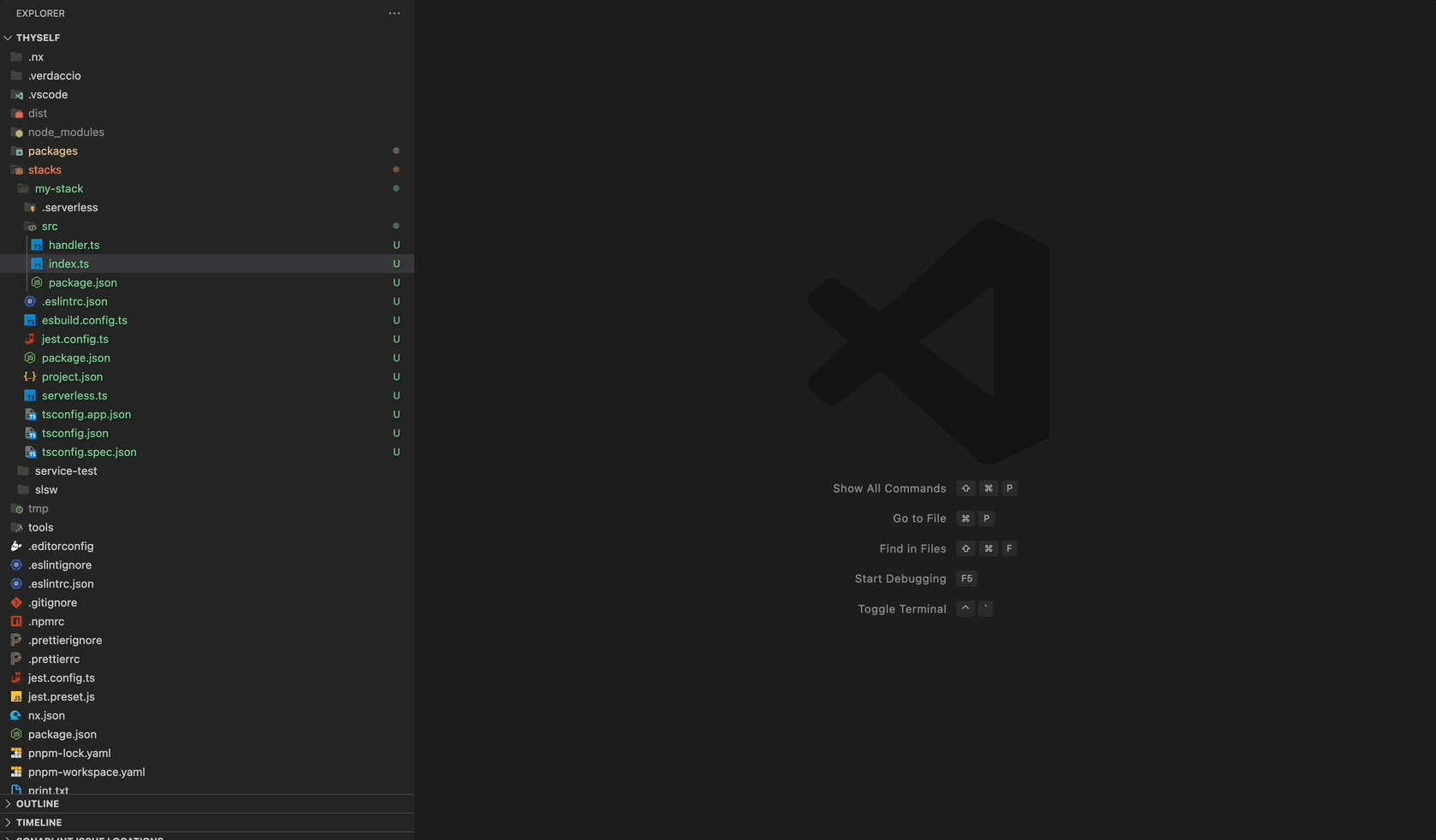1436x840 pixels.
Task: Select the handler.ts file name
Action: [x=74, y=245]
